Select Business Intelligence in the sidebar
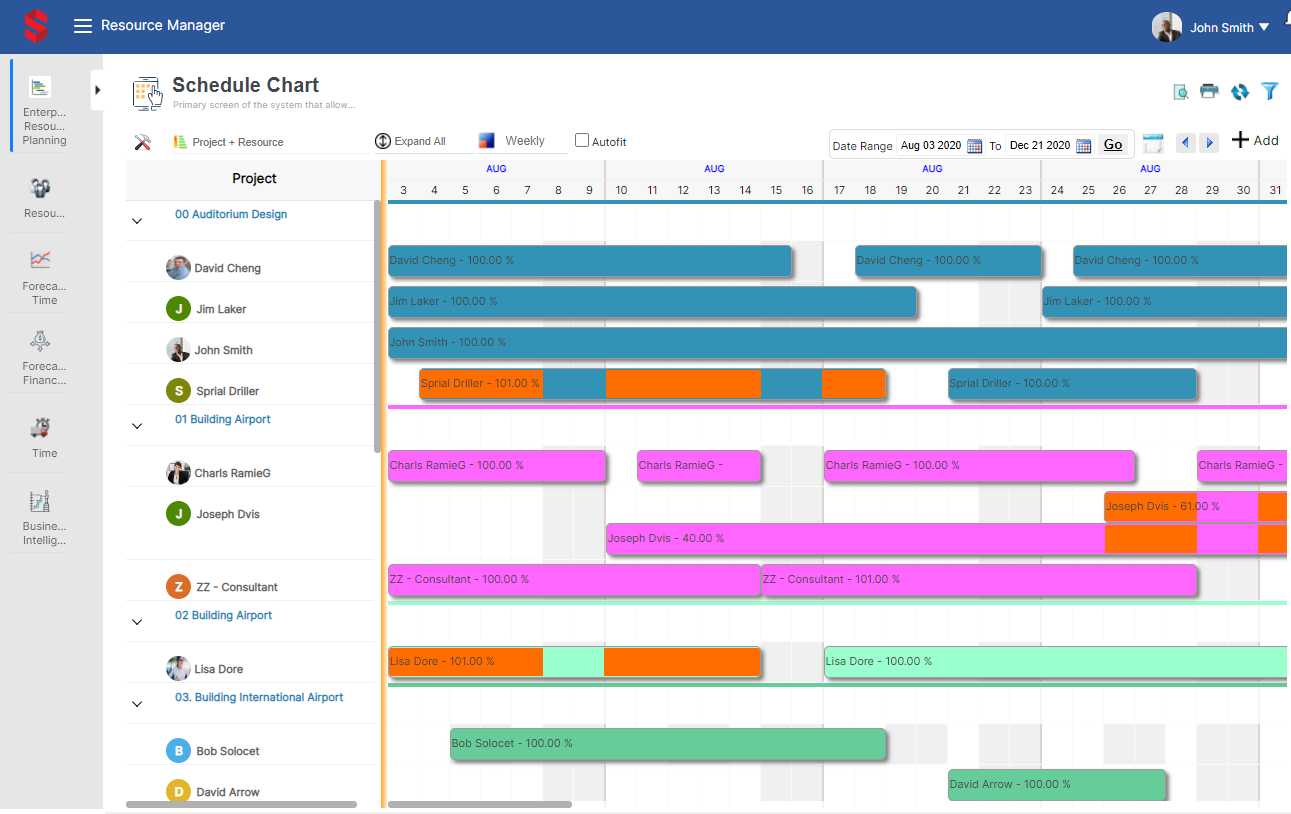Image resolution: width=1291 pixels, height=814 pixels. (x=44, y=518)
